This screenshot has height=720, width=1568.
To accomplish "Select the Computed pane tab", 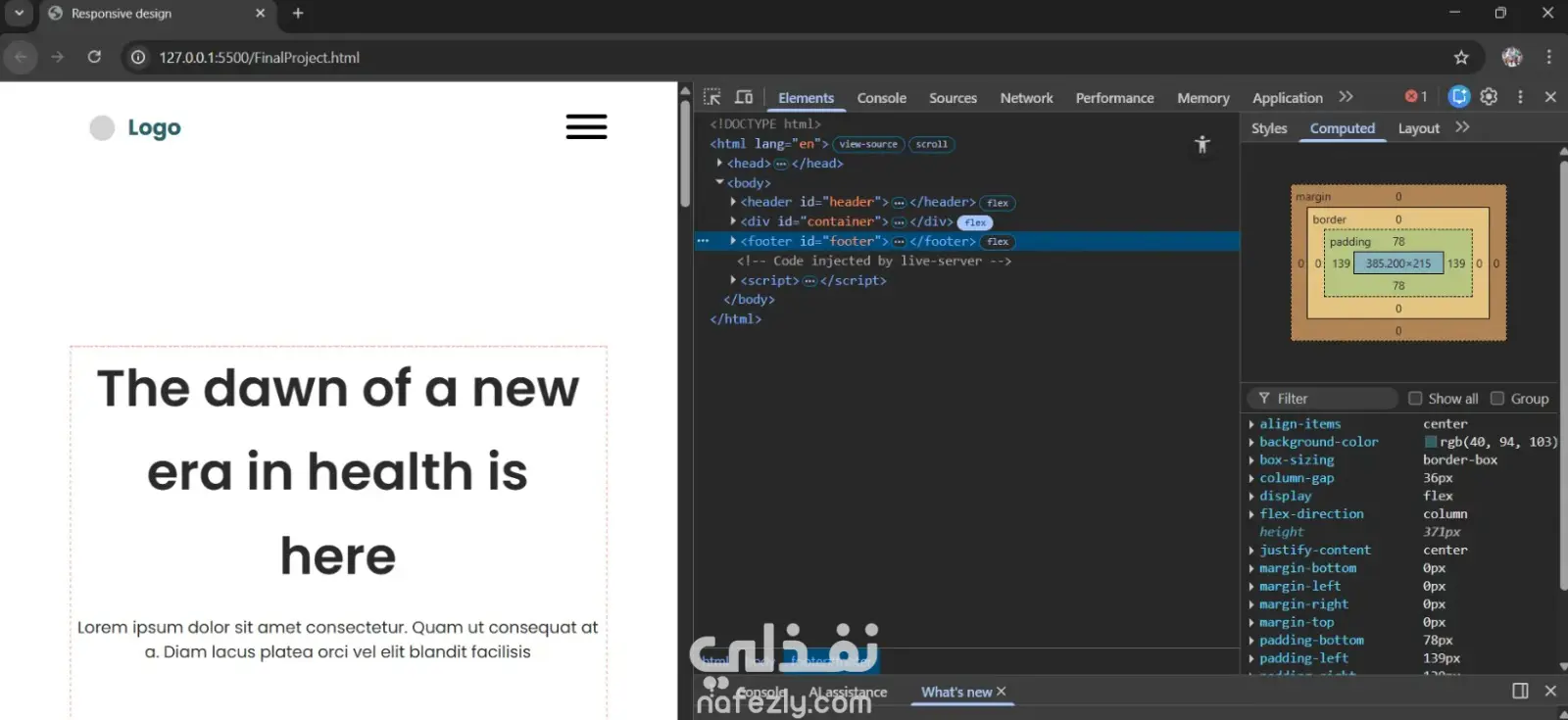I will [x=1343, y=128].
